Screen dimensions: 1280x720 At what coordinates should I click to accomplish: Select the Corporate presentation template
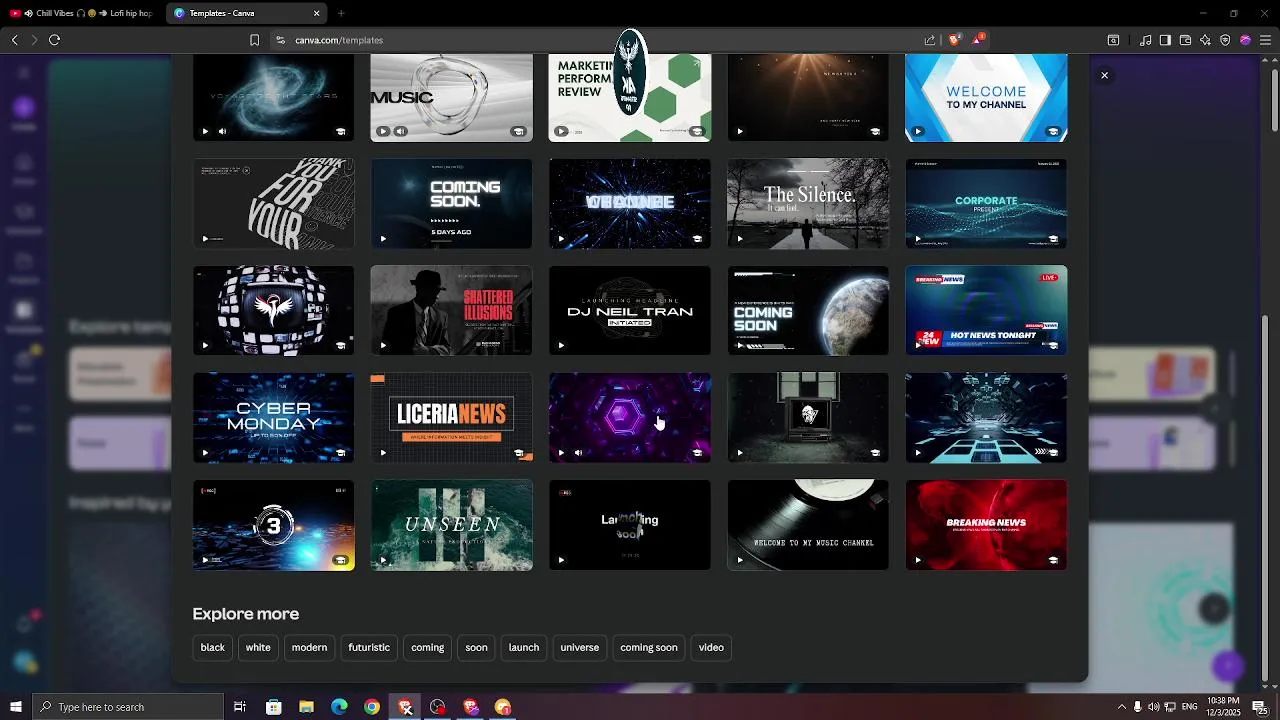[986, 203]
